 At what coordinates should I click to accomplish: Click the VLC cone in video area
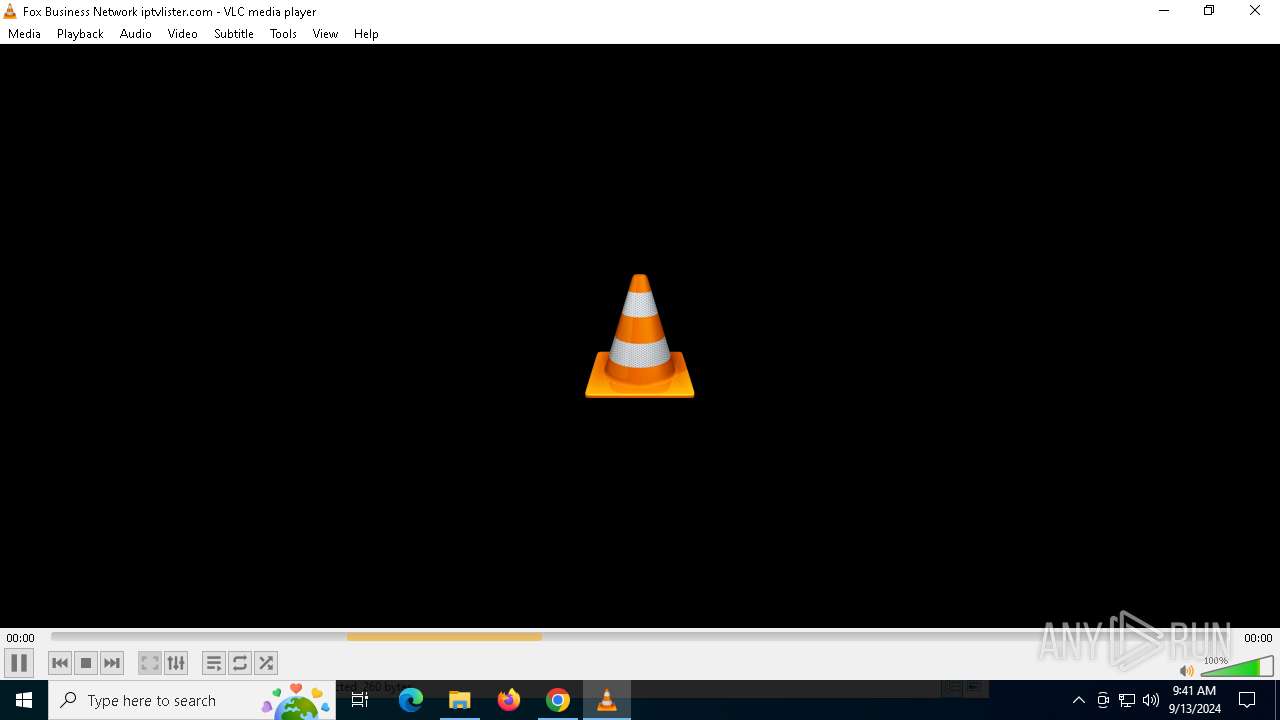640,336
